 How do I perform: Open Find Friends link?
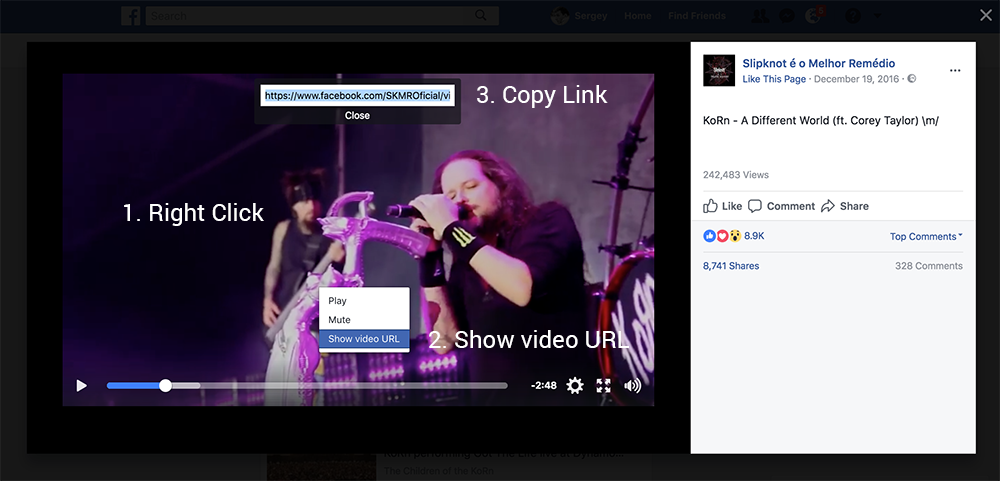pyautogui.click(x=697, y=16)
